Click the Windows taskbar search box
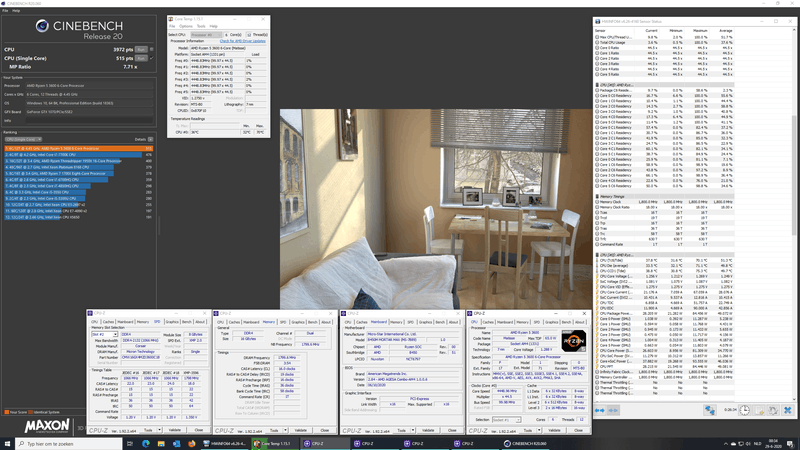Viewport: 800px width, 450px height. (x=68, y=443)
